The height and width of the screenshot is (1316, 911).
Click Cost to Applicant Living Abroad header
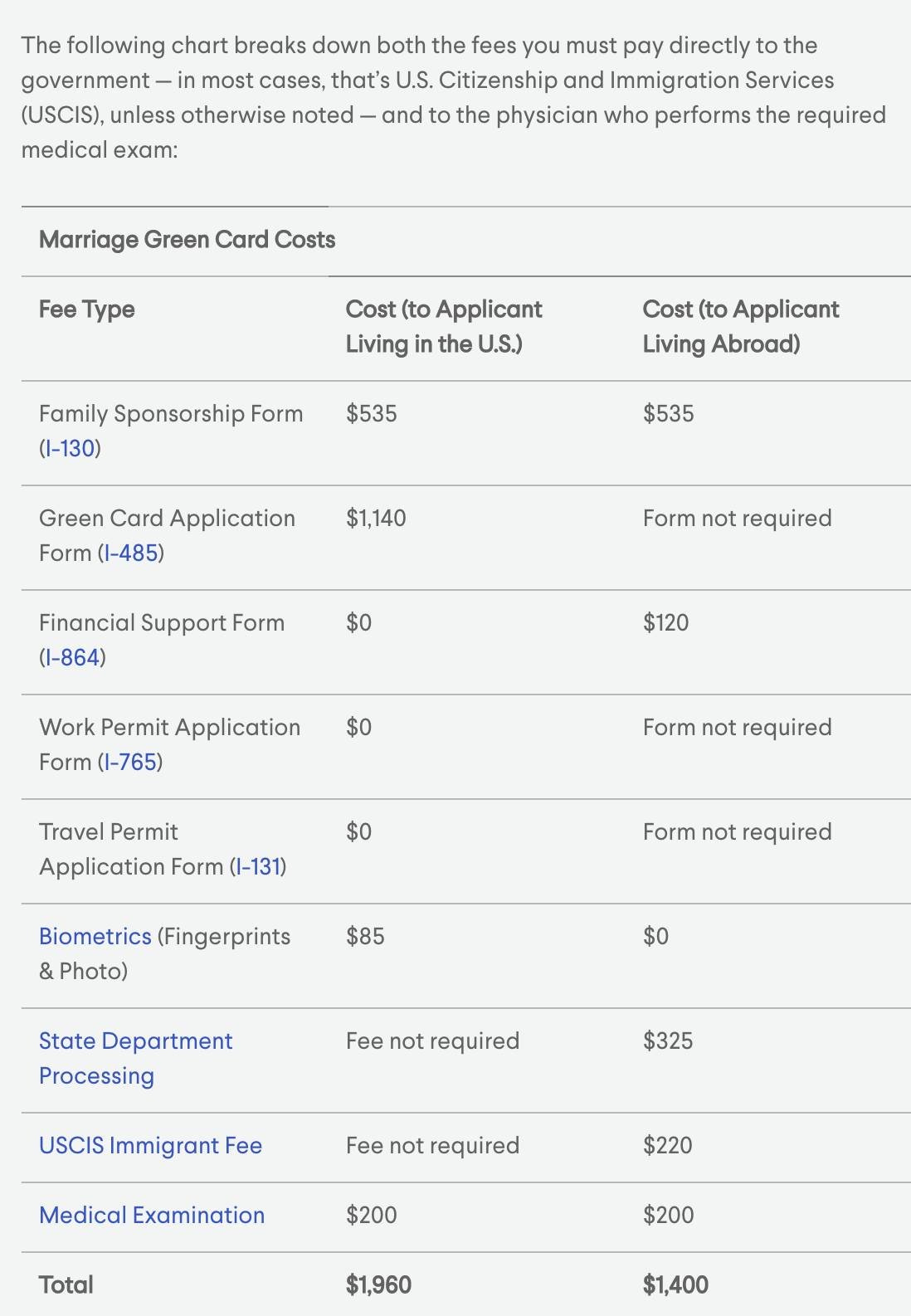pyautogui.click(x=741, y=327)
